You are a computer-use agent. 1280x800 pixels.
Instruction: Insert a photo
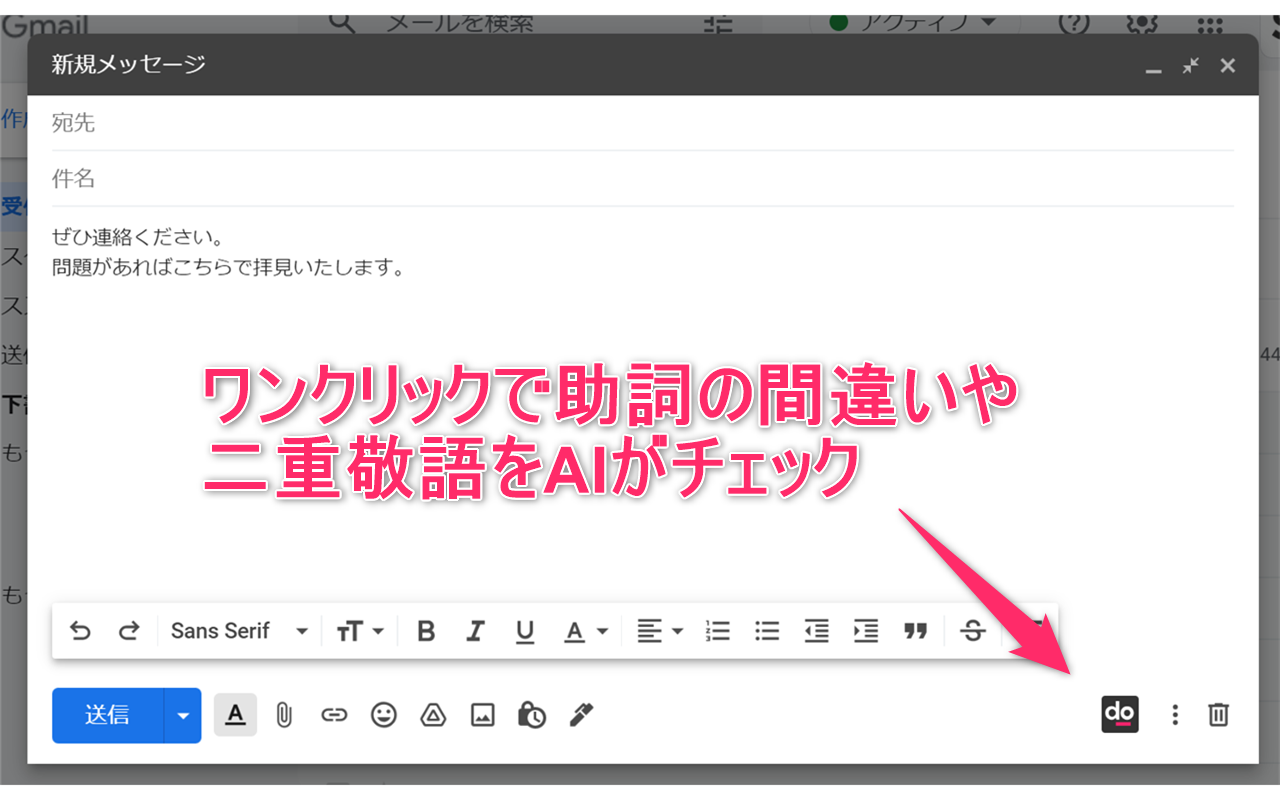(x=483, y=715)
